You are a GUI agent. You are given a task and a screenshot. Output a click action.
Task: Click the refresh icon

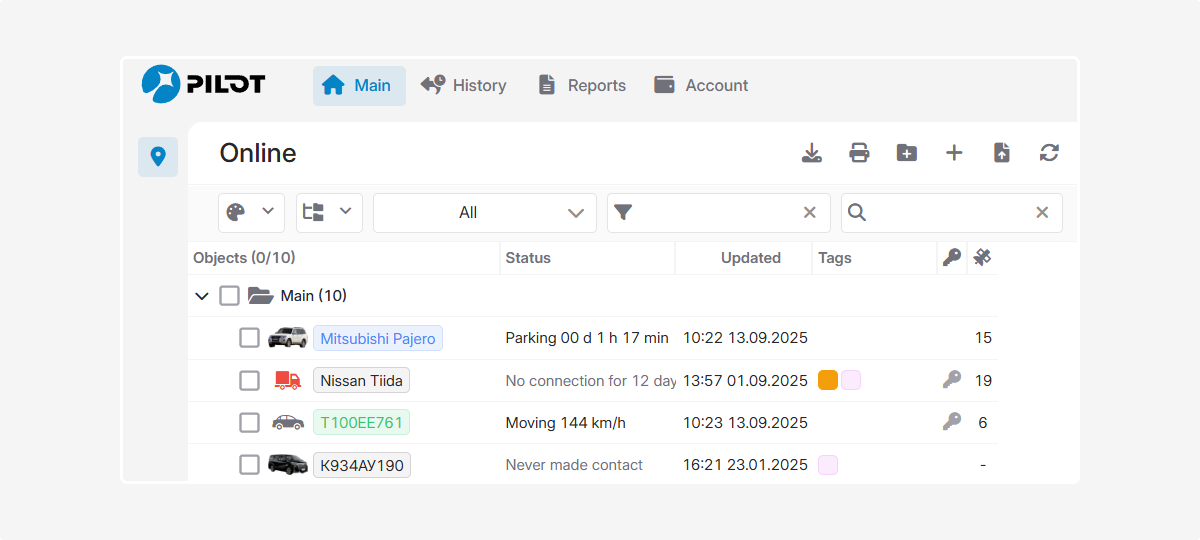point(1049,153)
